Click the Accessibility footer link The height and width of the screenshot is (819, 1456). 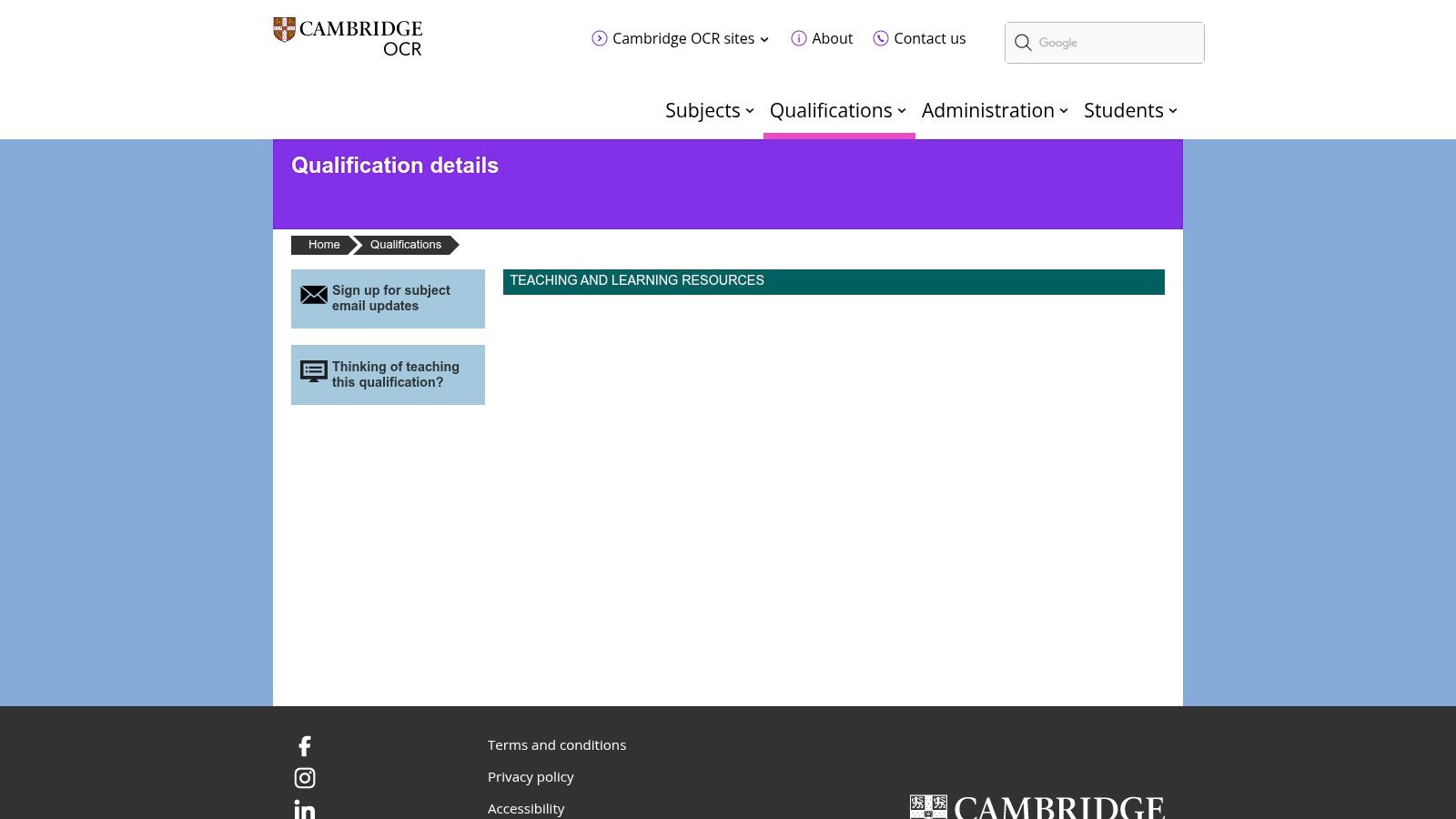(526, 808)
